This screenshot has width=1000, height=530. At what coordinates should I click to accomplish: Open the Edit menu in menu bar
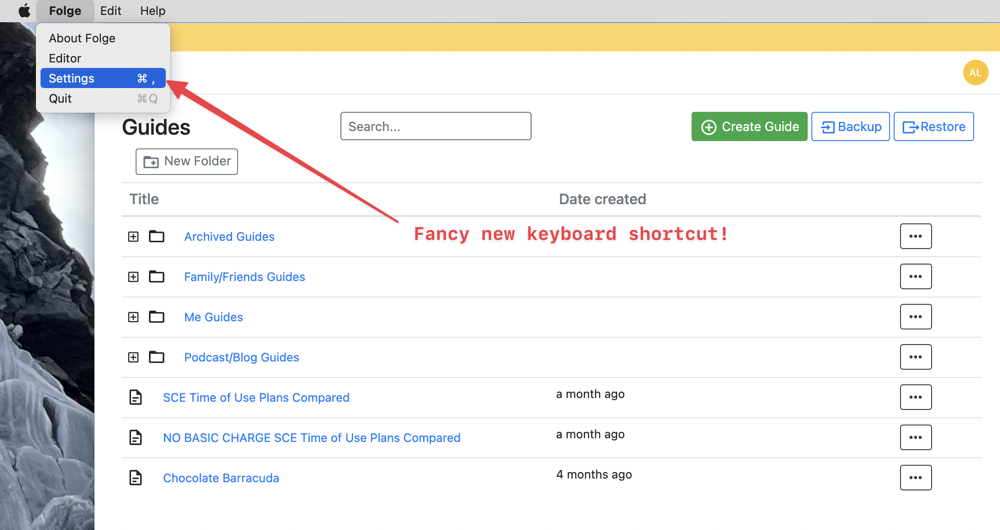(x=110, y=11)
